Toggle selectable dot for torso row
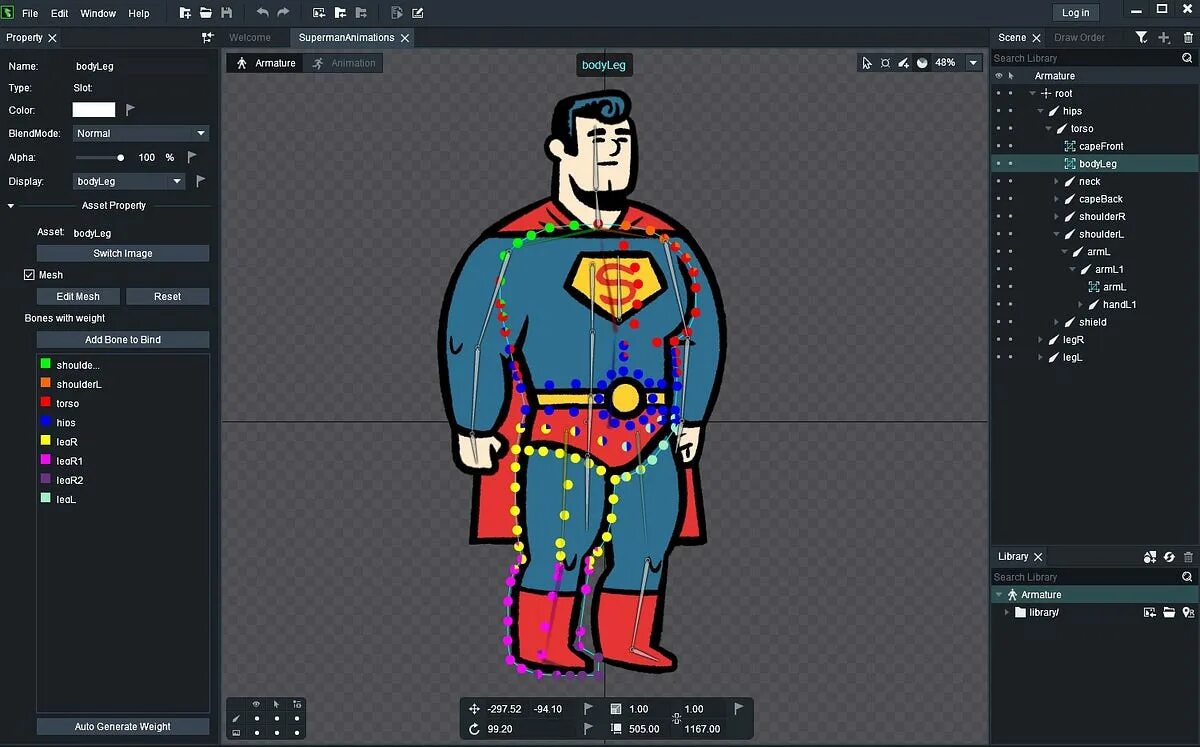 (1010, 128)
